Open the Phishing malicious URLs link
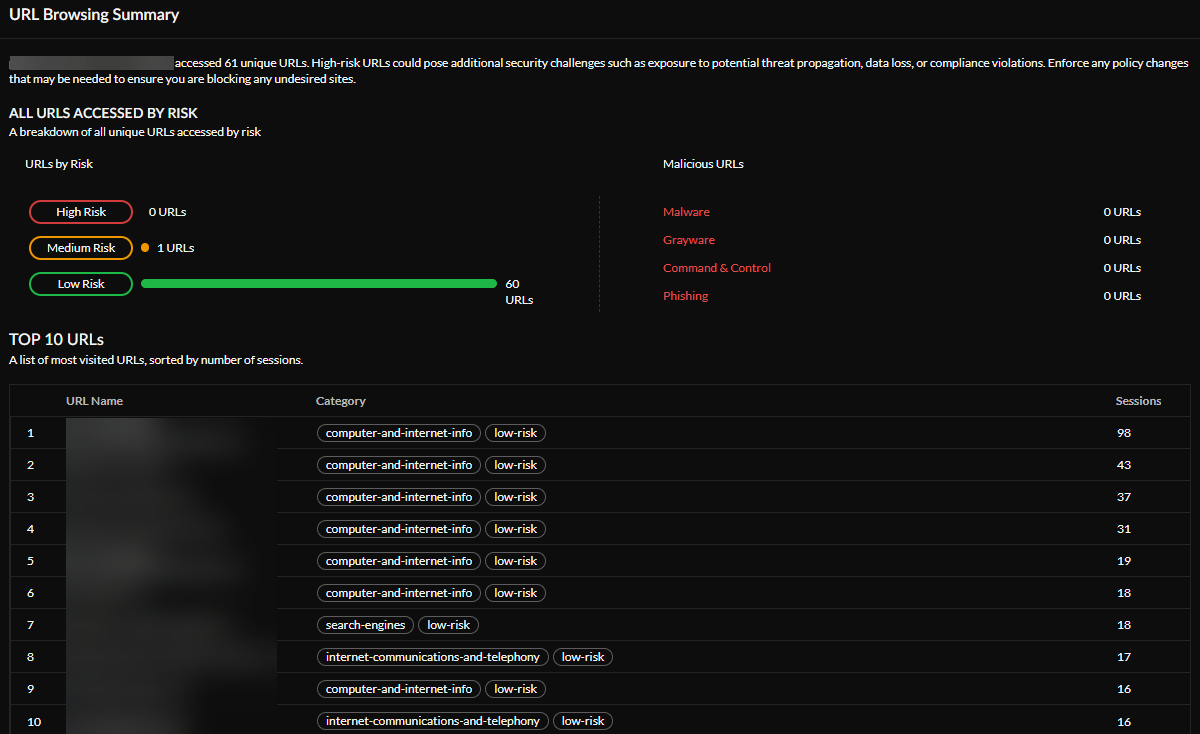Image resolution: width=1200 pixels, height=734 pixels. 685,296
